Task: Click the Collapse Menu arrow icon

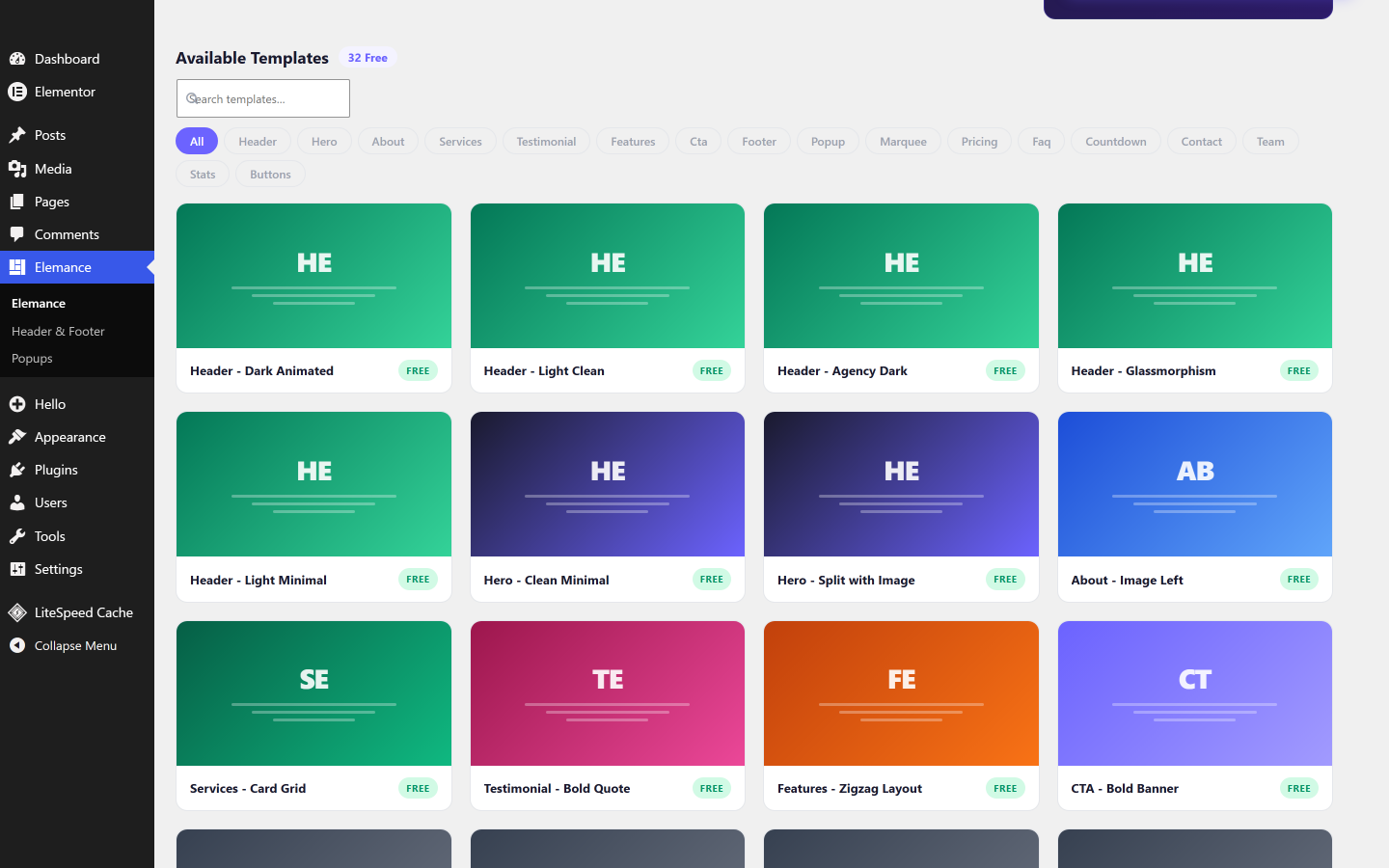Action: click(17, 645)
